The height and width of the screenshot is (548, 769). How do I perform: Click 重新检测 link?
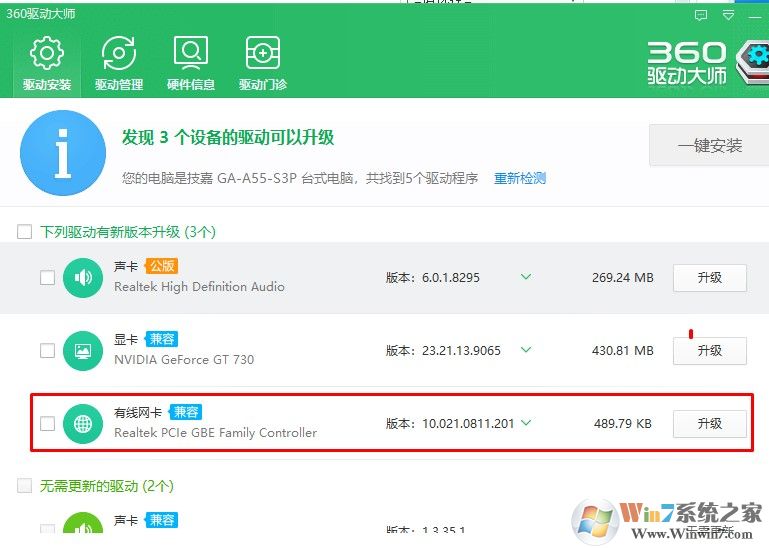tap(520, 178)
